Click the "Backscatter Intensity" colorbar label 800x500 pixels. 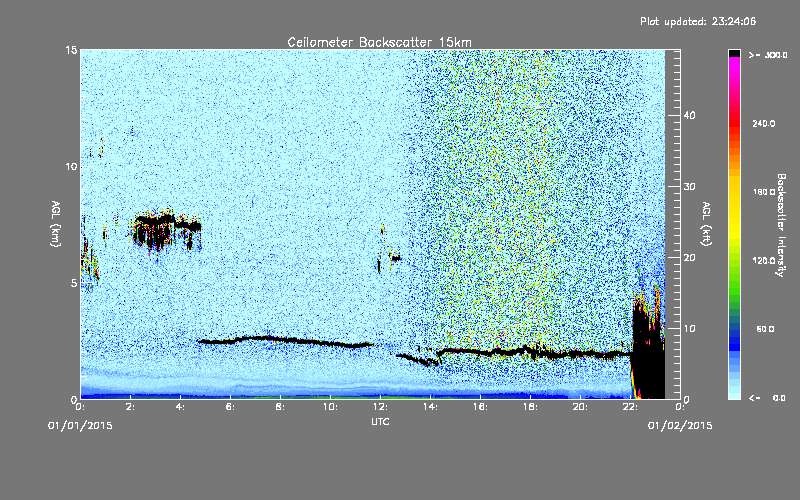(x=781, y=225)
